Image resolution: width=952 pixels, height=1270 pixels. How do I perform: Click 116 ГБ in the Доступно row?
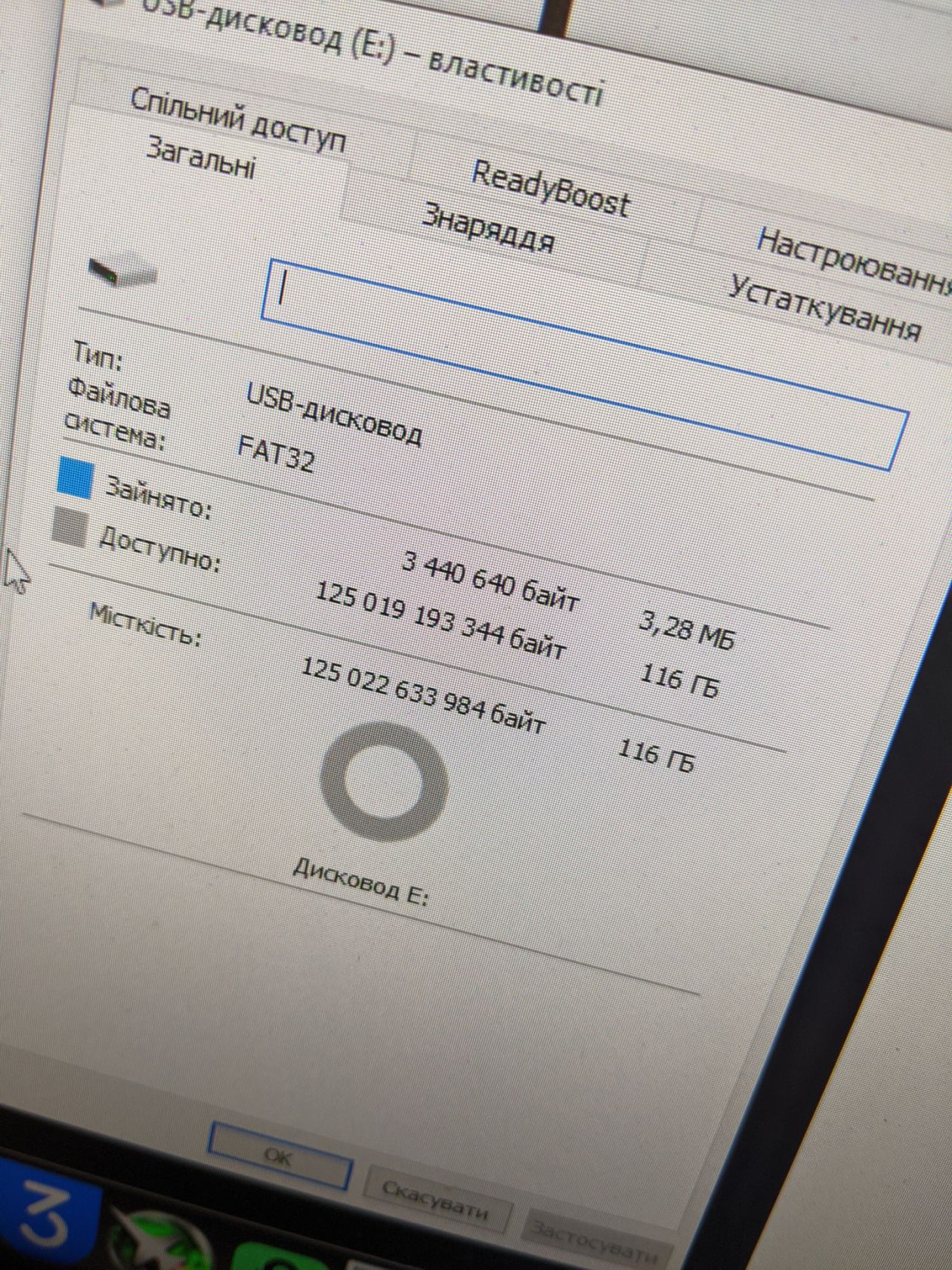click(678, 680)
